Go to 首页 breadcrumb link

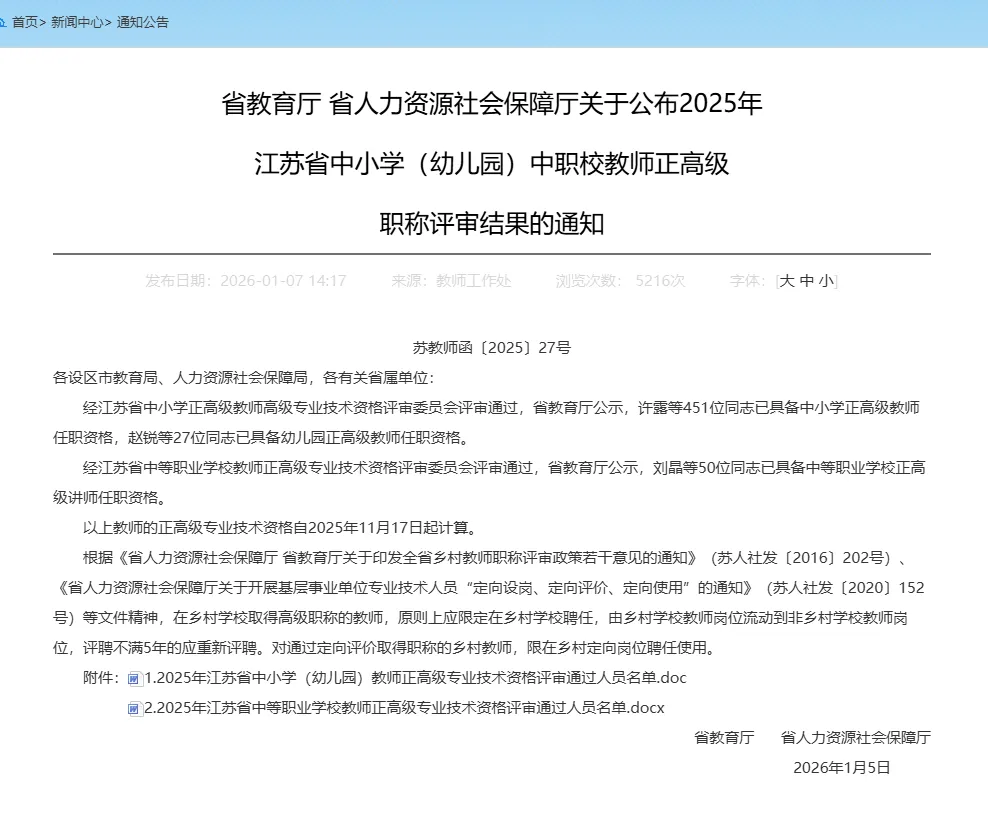[25, 22]
